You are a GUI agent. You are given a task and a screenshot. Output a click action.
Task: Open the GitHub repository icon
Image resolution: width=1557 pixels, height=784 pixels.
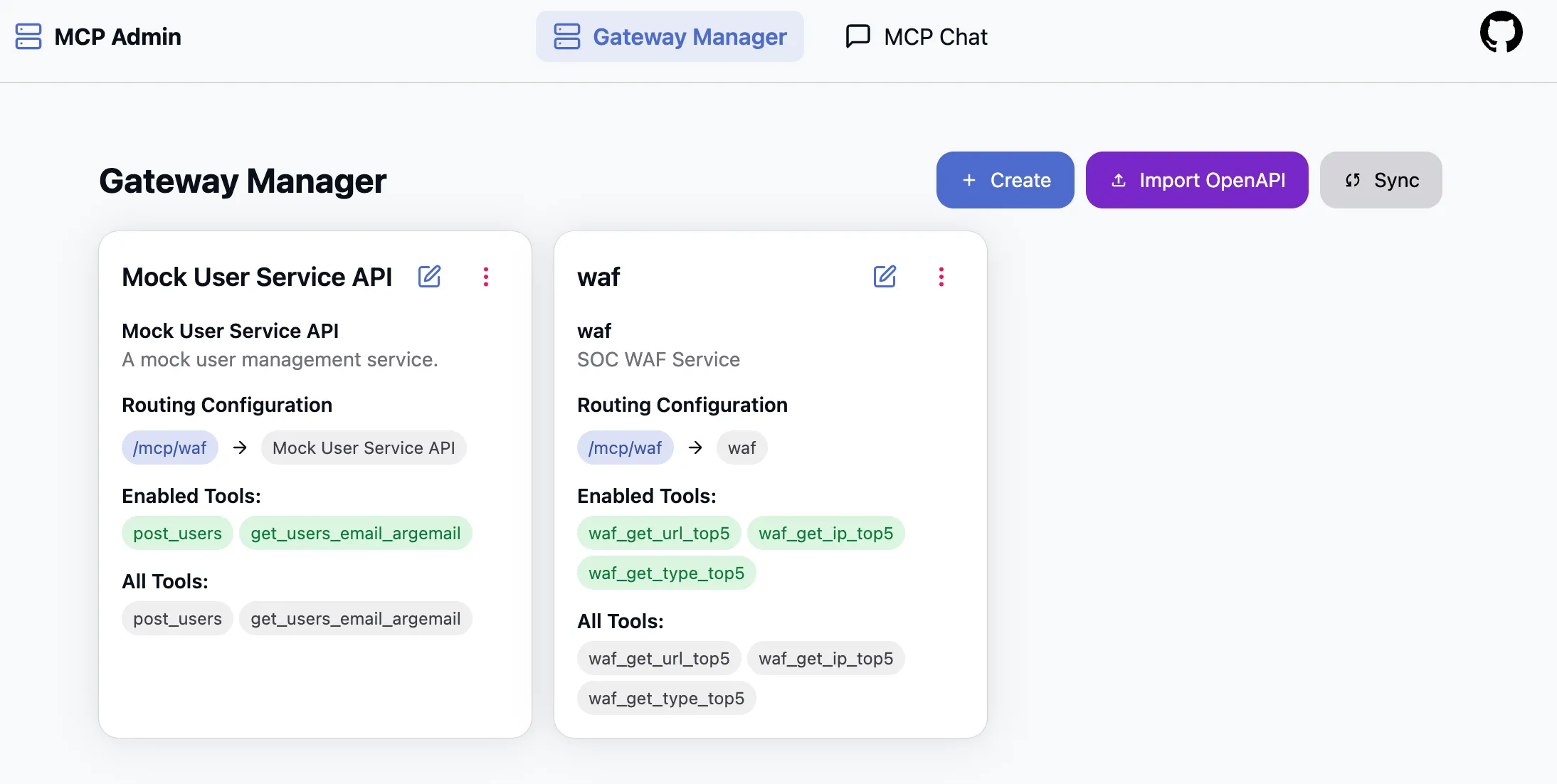tap(1501, 32)
